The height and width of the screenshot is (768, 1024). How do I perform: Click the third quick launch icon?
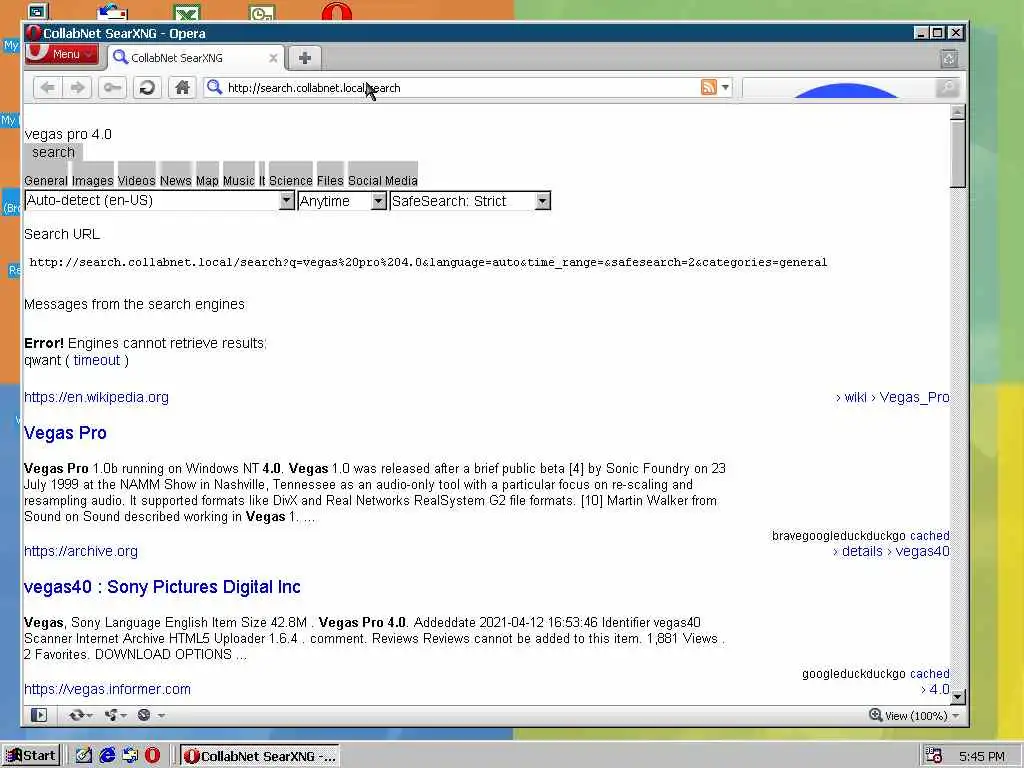point(130,756)
